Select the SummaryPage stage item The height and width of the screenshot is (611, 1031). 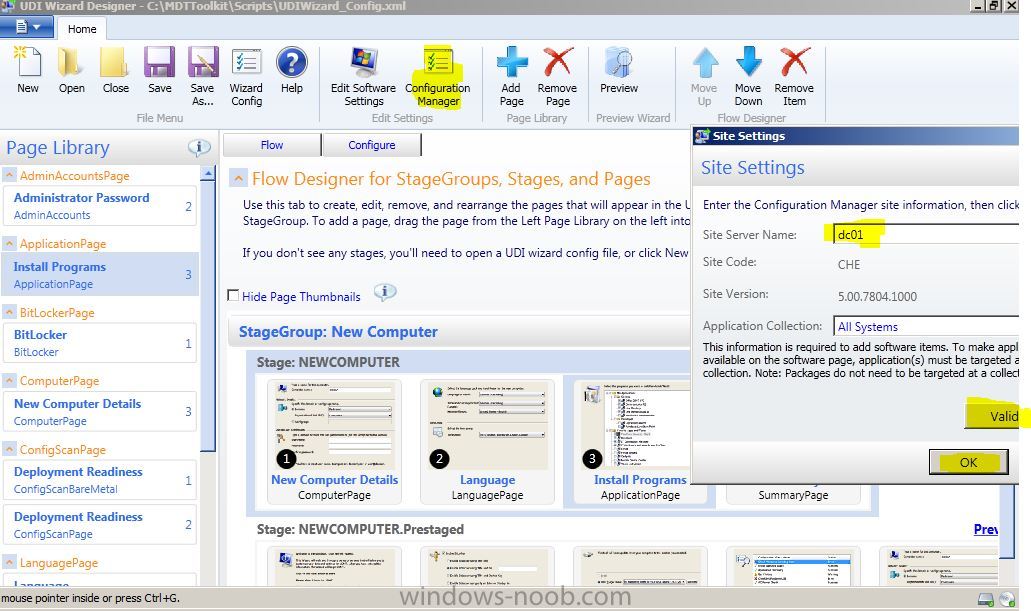coord(793,495)
